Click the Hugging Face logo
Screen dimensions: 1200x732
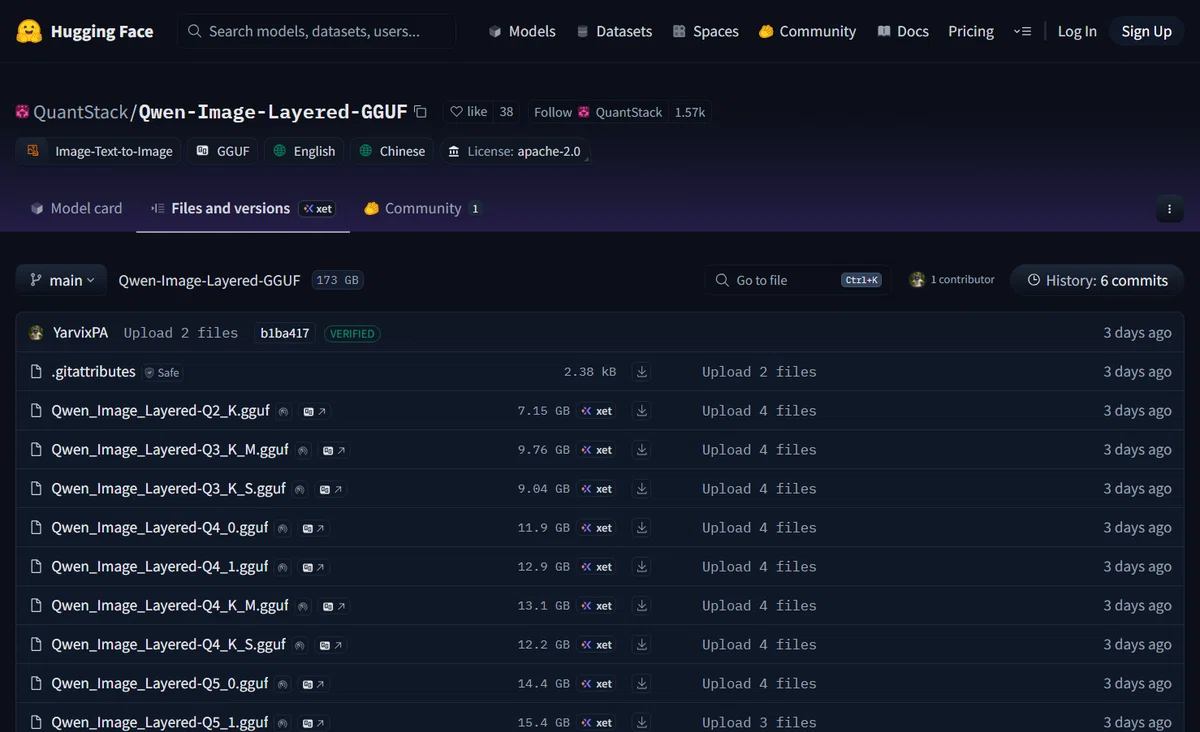click(x=85, y=31)
